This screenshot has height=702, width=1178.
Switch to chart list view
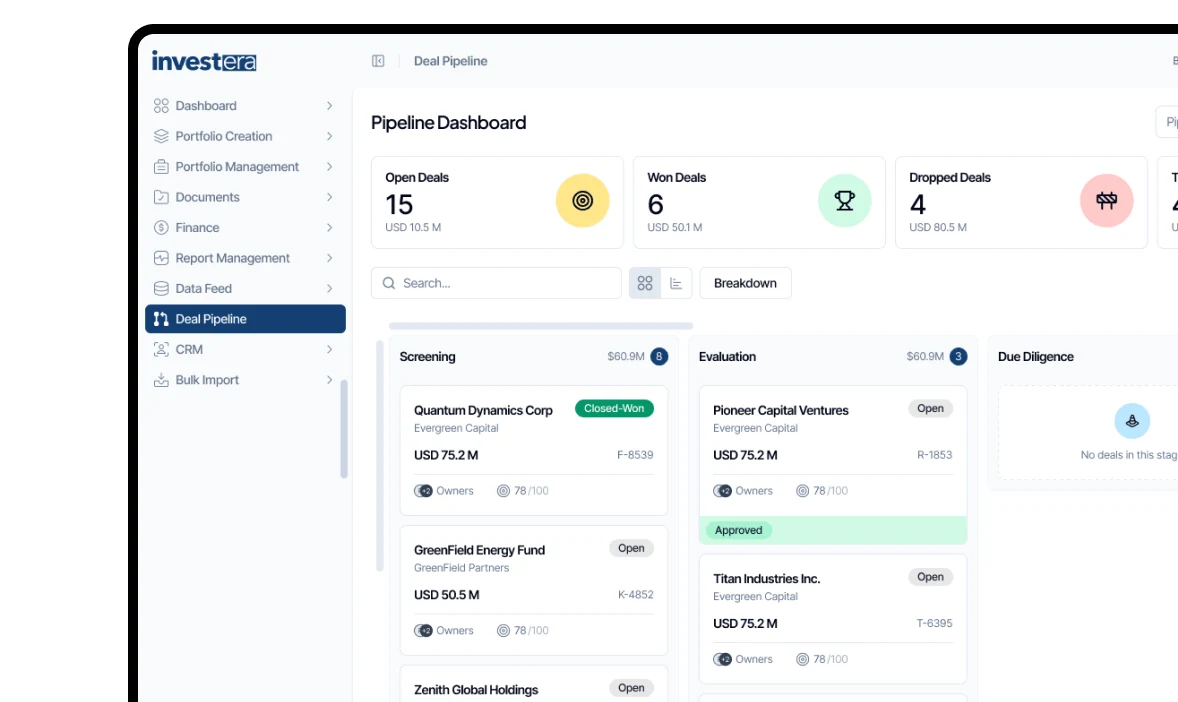[x=676, y=283]
